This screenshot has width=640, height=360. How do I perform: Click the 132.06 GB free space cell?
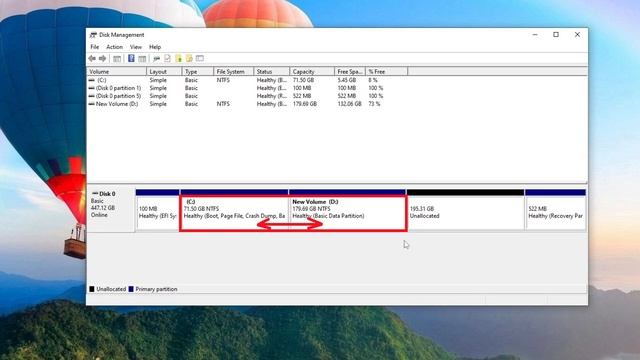tap(349, 104)
